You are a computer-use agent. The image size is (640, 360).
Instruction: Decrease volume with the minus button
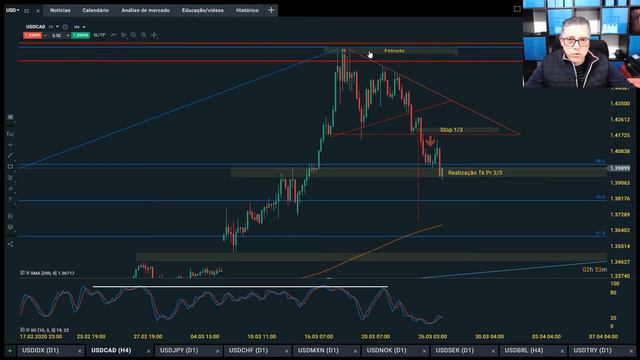pos(45,36)
